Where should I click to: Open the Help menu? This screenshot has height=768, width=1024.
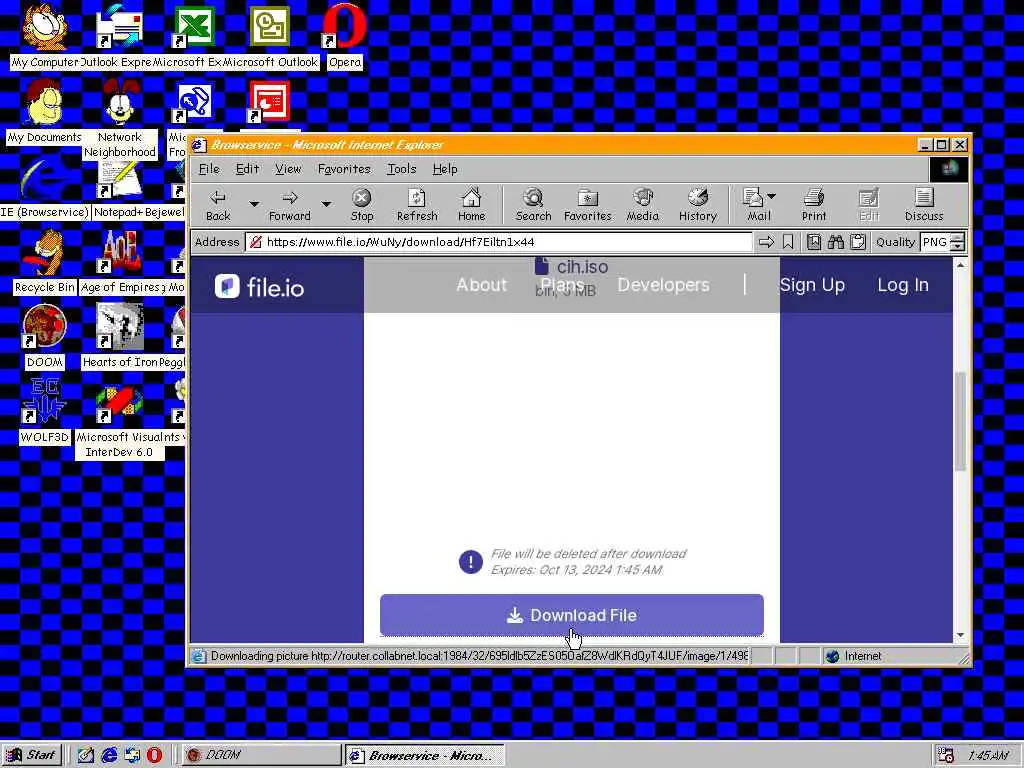[x=445, y=169]
